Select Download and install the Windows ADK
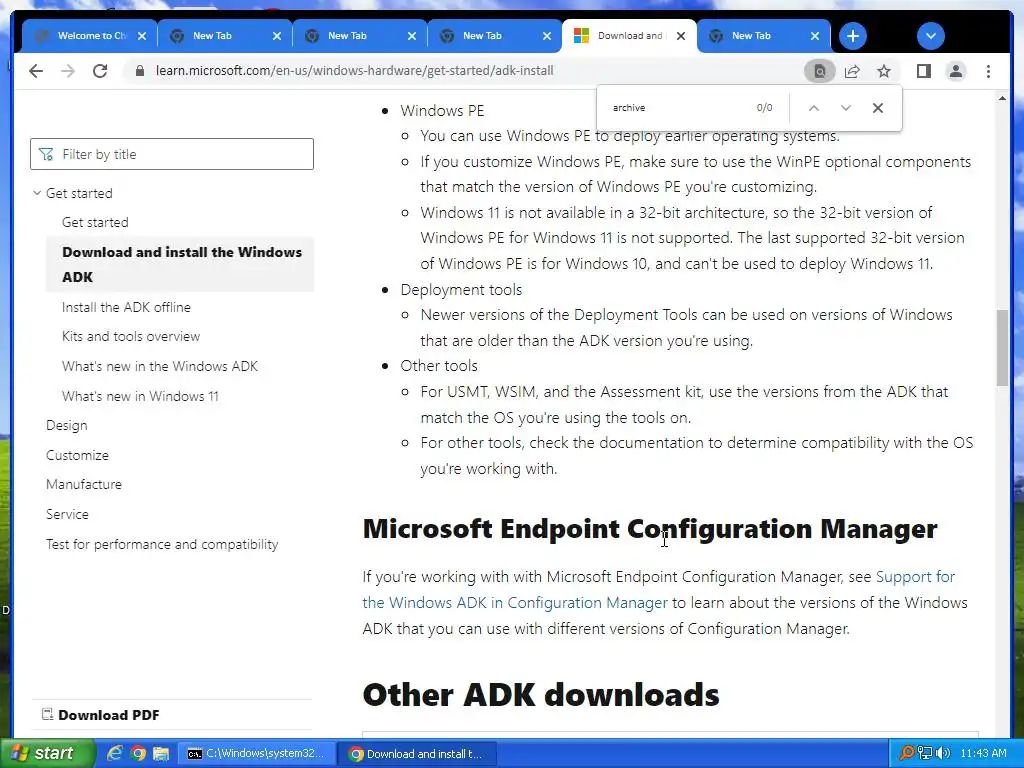The width and height of the screenshot is (1024, 768). tap(182, 264)
